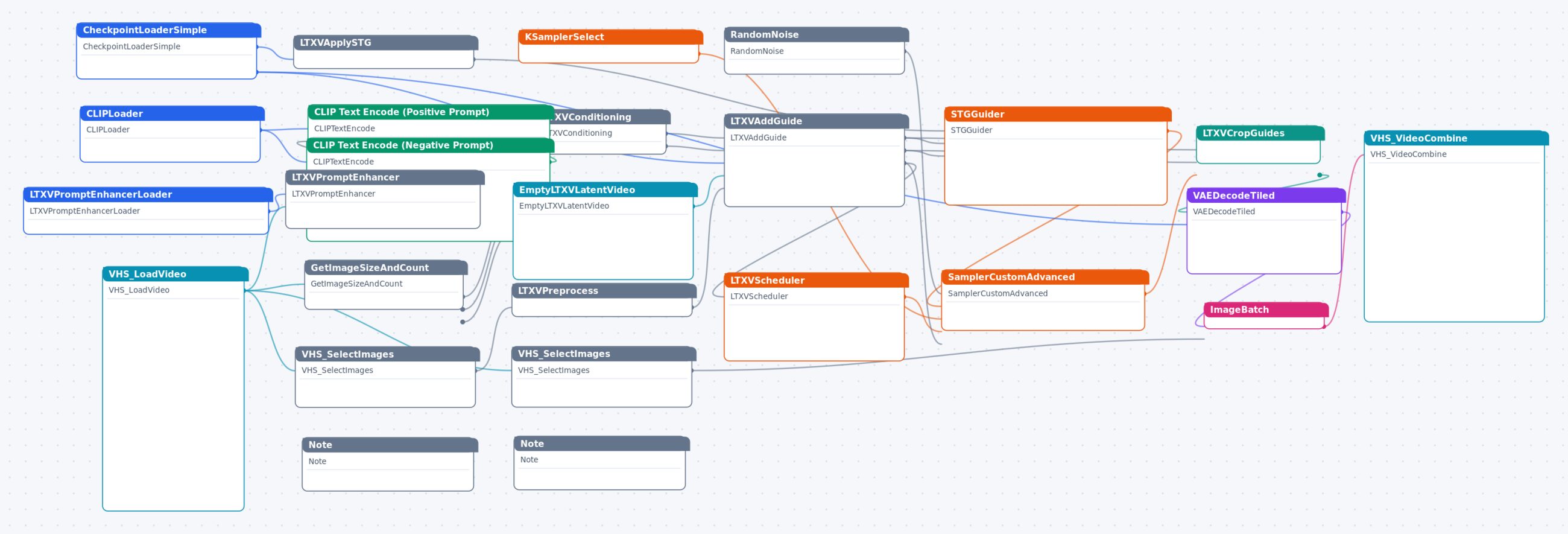Click the LTXVCropGuides node header
This screenshot has width=1568, height=534.
click(x=1260, y=133)
